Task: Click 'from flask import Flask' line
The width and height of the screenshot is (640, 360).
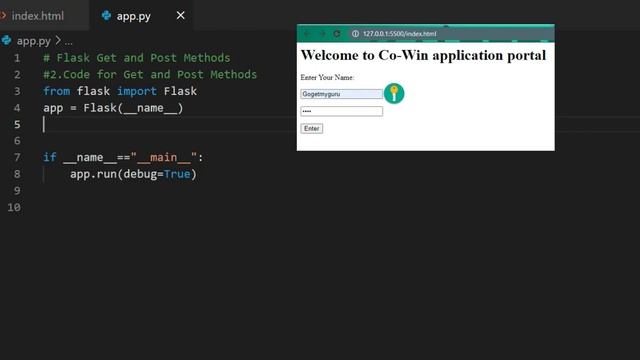Action: pyautogui.click(x=120, y=91)
